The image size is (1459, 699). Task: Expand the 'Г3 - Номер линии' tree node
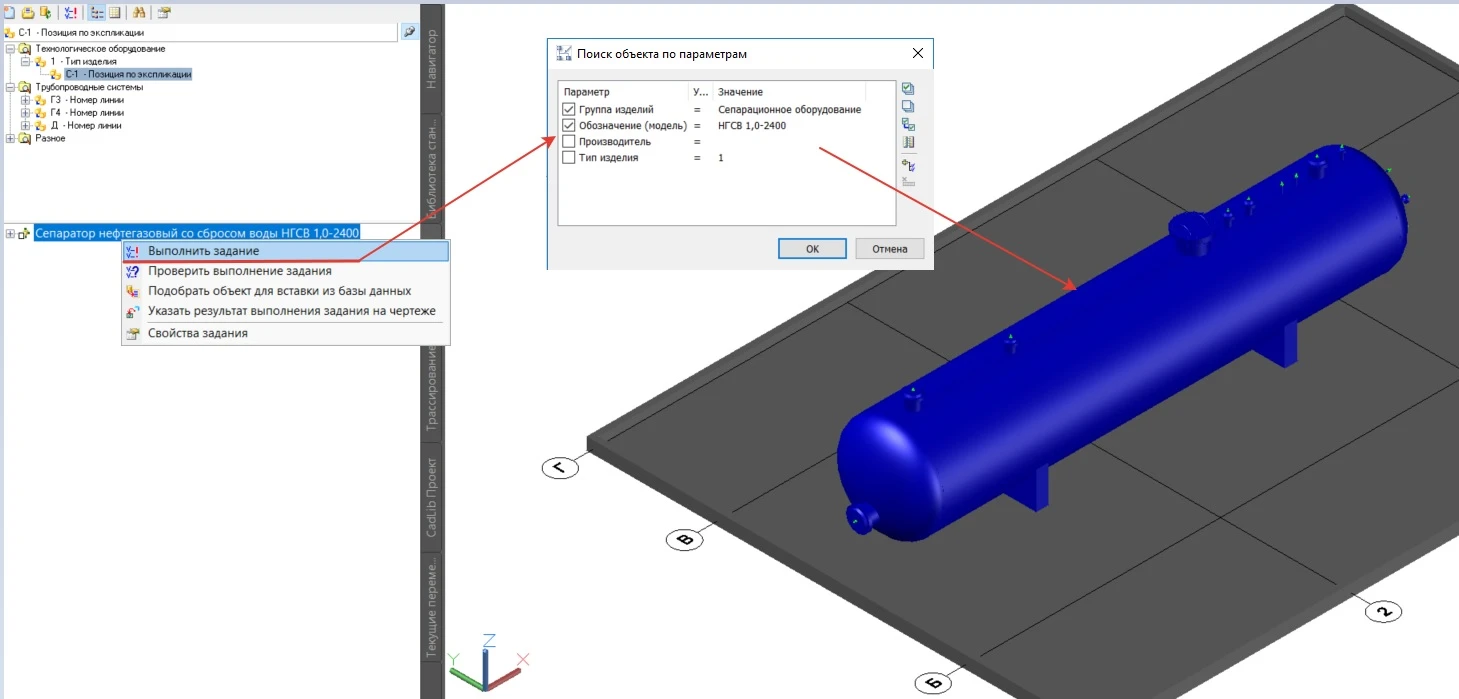click(x=25, y=100)
